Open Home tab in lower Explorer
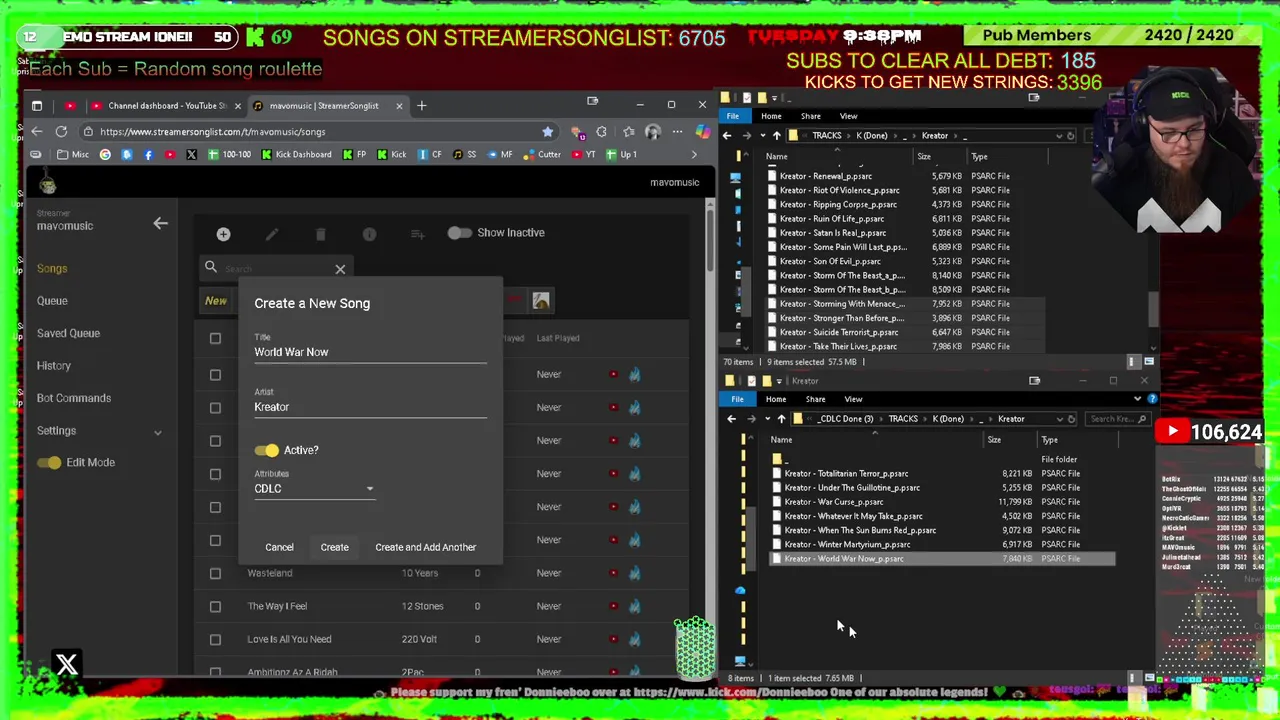The width and height of the screenshot is (1280, 720). [x=776, y=399]
